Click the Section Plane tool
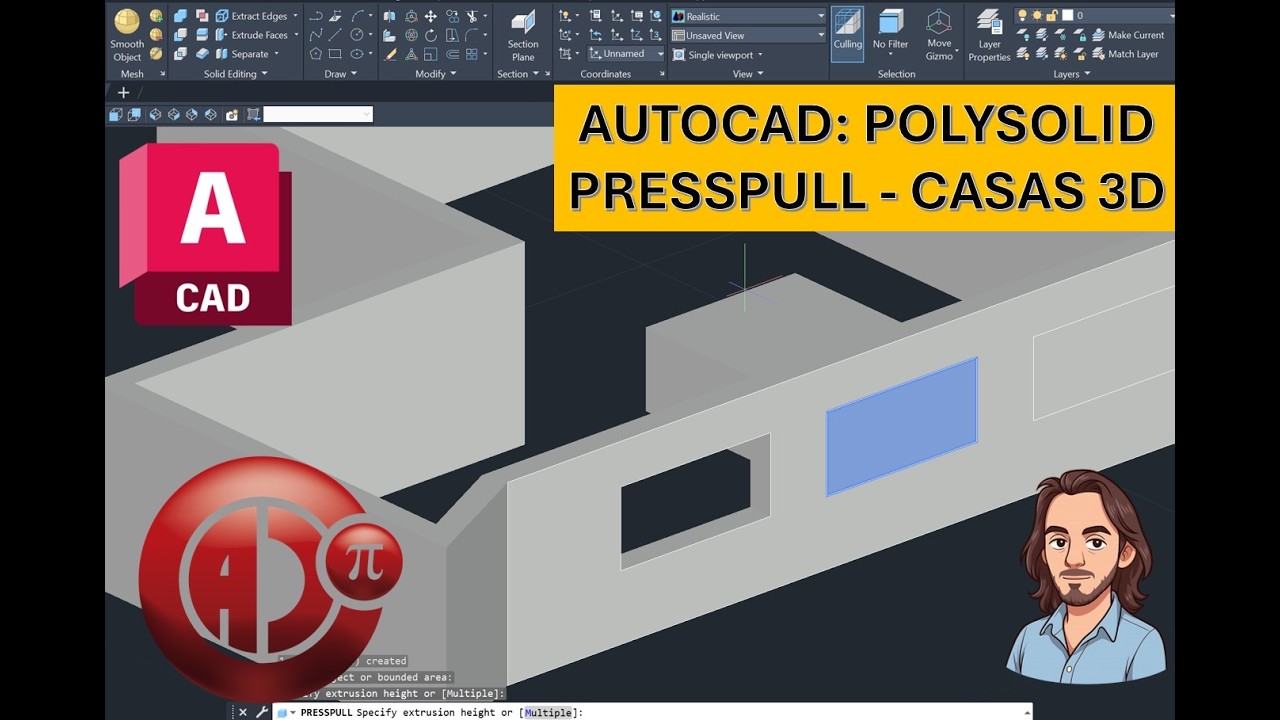The image size is (1280, 720). [x=523, y=36]
